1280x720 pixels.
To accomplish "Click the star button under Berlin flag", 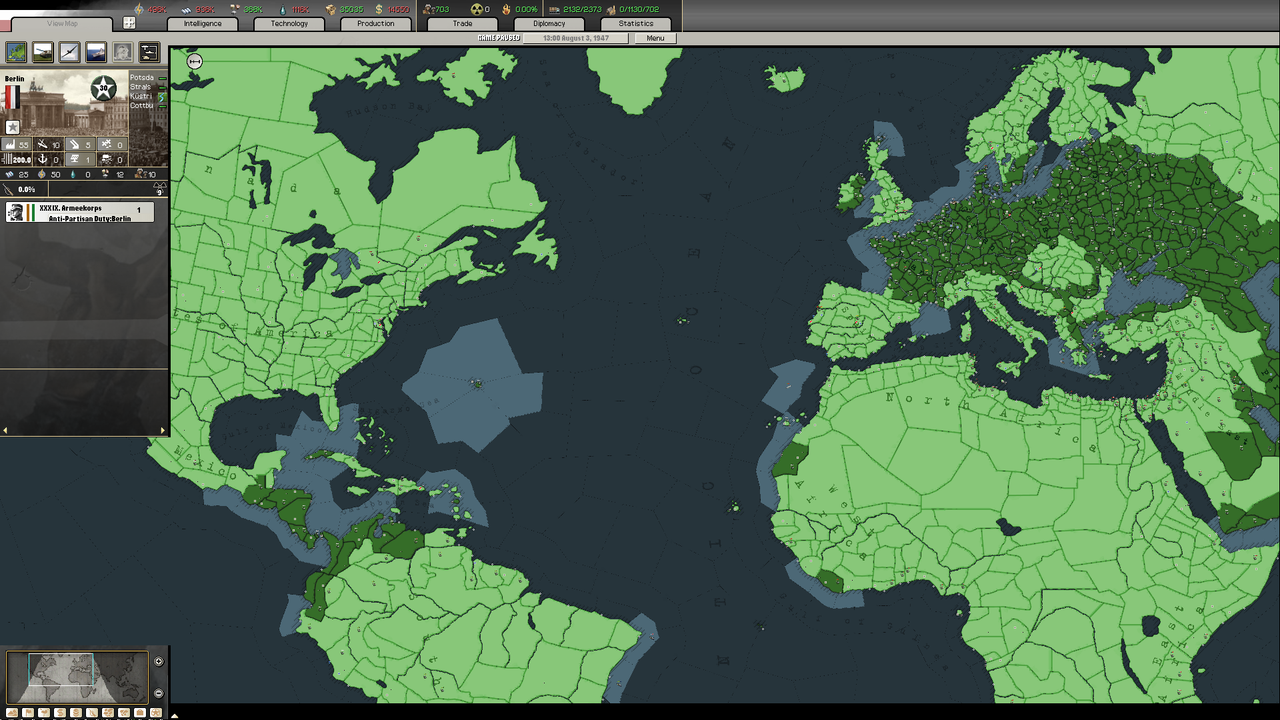I will pos(12,127).
